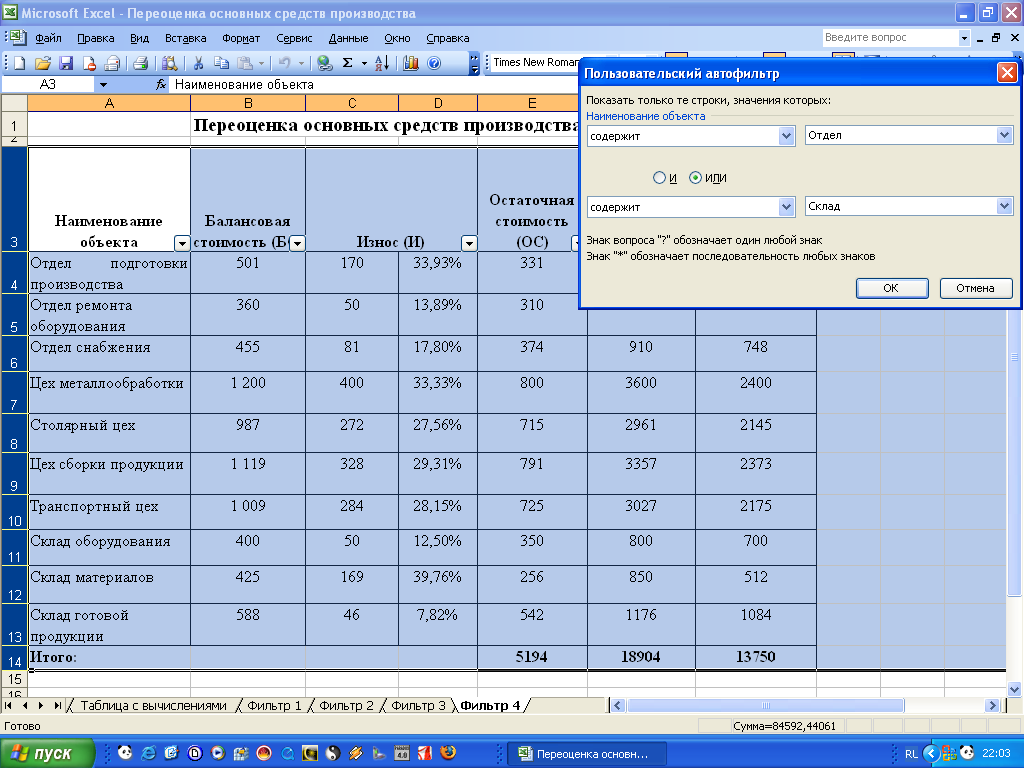
Task: Click the New workbook icon
Action: point(19,63)
